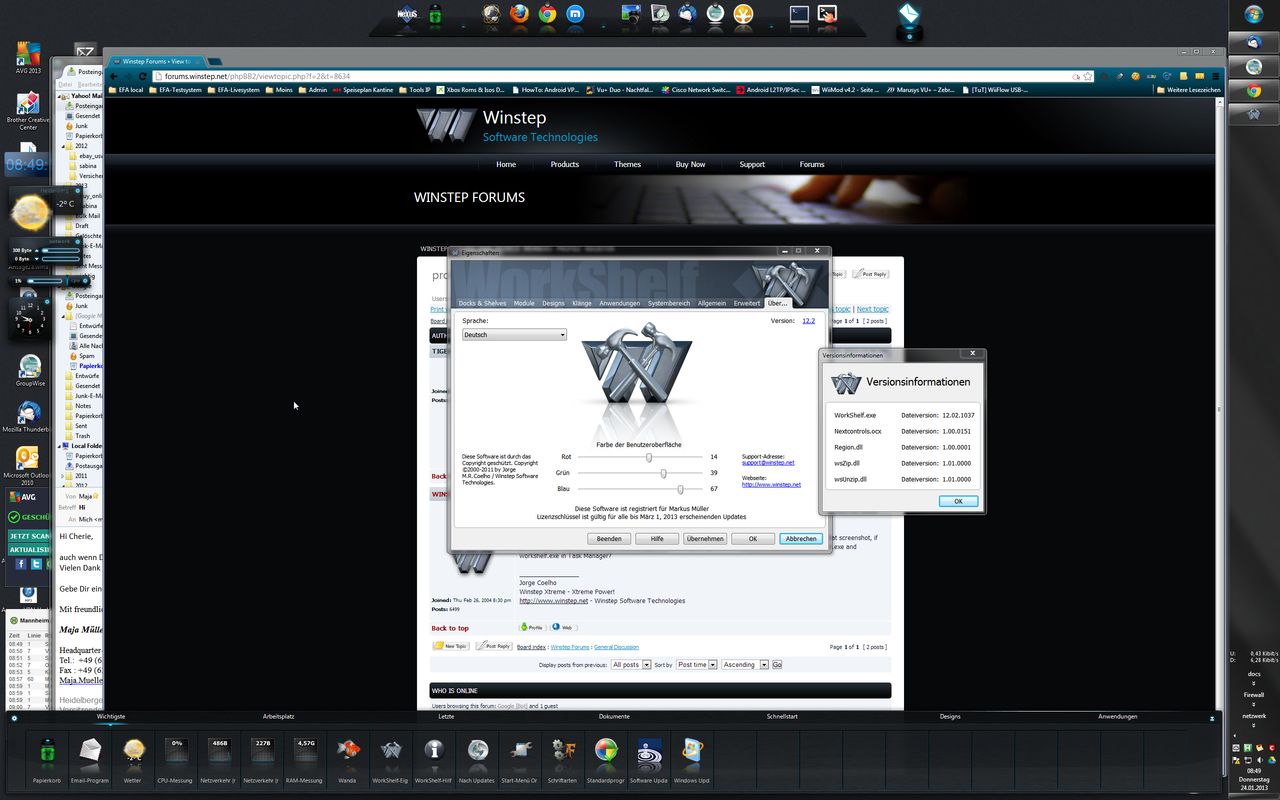Open the Wetter weather icon on the shelf

[x=133, y=751]
